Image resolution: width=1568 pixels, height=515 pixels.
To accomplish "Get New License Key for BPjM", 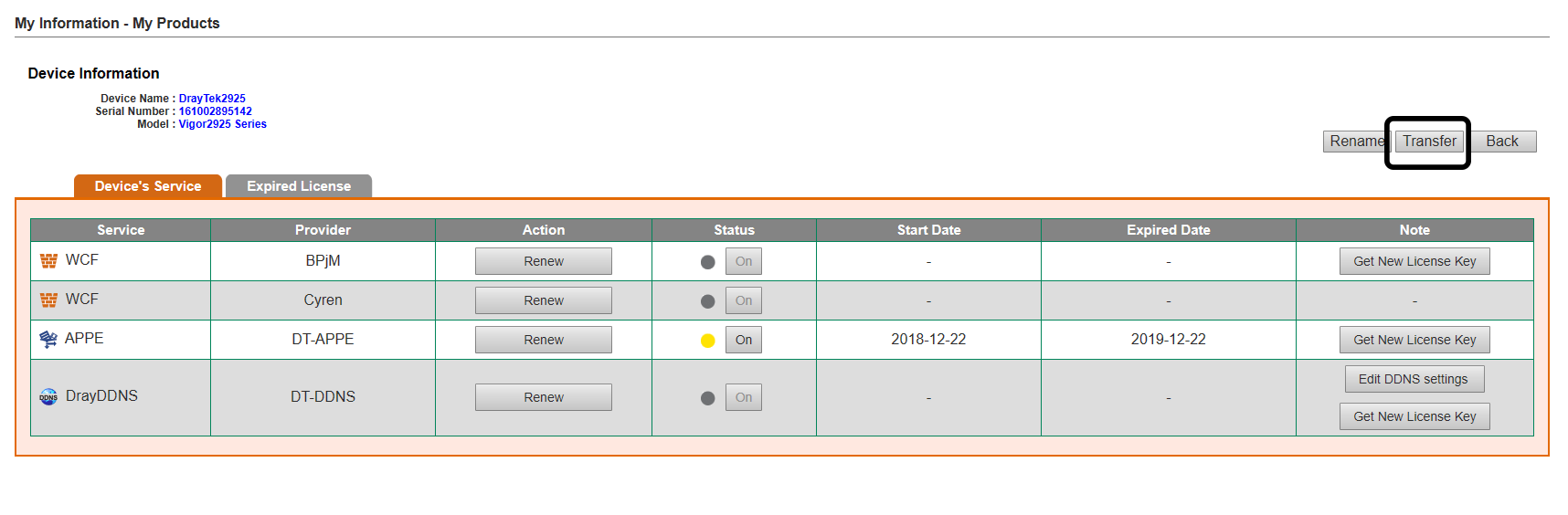I will tap(1414, 261).
